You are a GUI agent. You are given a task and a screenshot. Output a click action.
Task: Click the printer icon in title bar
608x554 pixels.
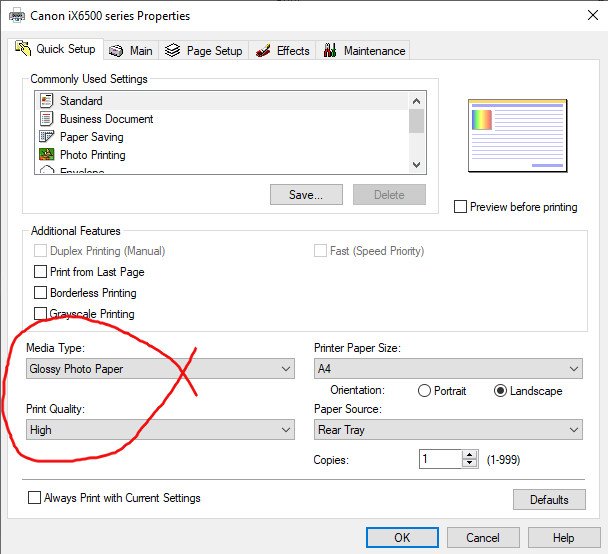(x=17, y=16)
